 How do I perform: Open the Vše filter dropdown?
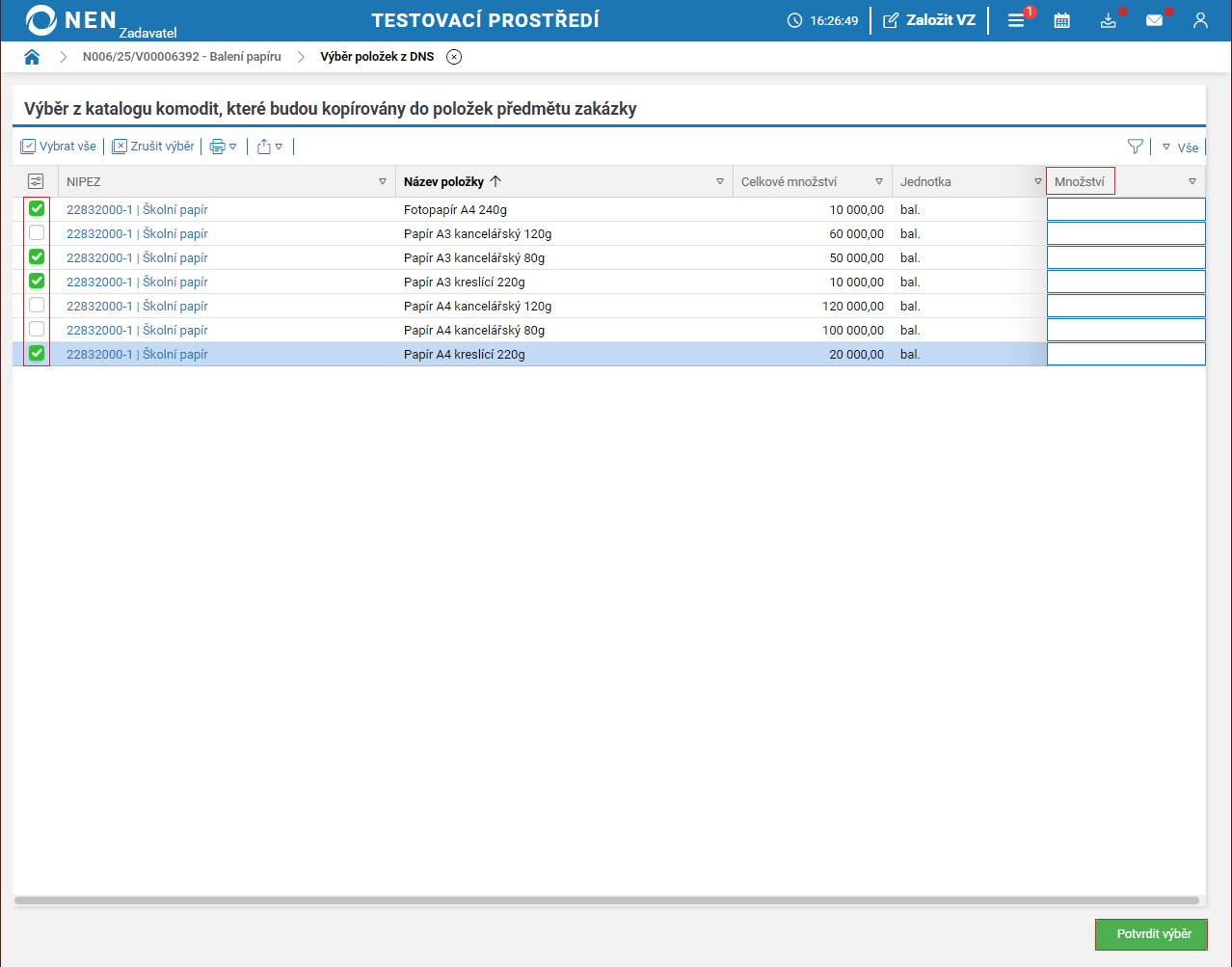[x=1180, y=148]
